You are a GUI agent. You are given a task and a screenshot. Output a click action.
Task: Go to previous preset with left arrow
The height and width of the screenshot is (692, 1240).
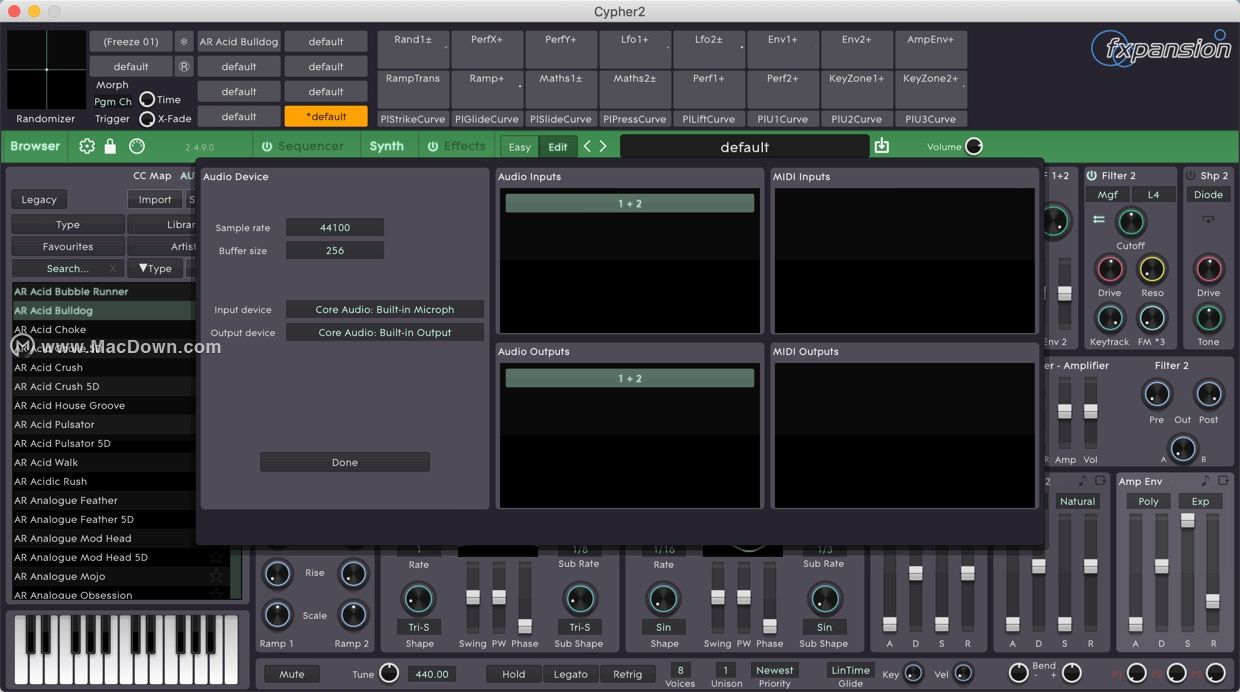(x=587, y=146)
